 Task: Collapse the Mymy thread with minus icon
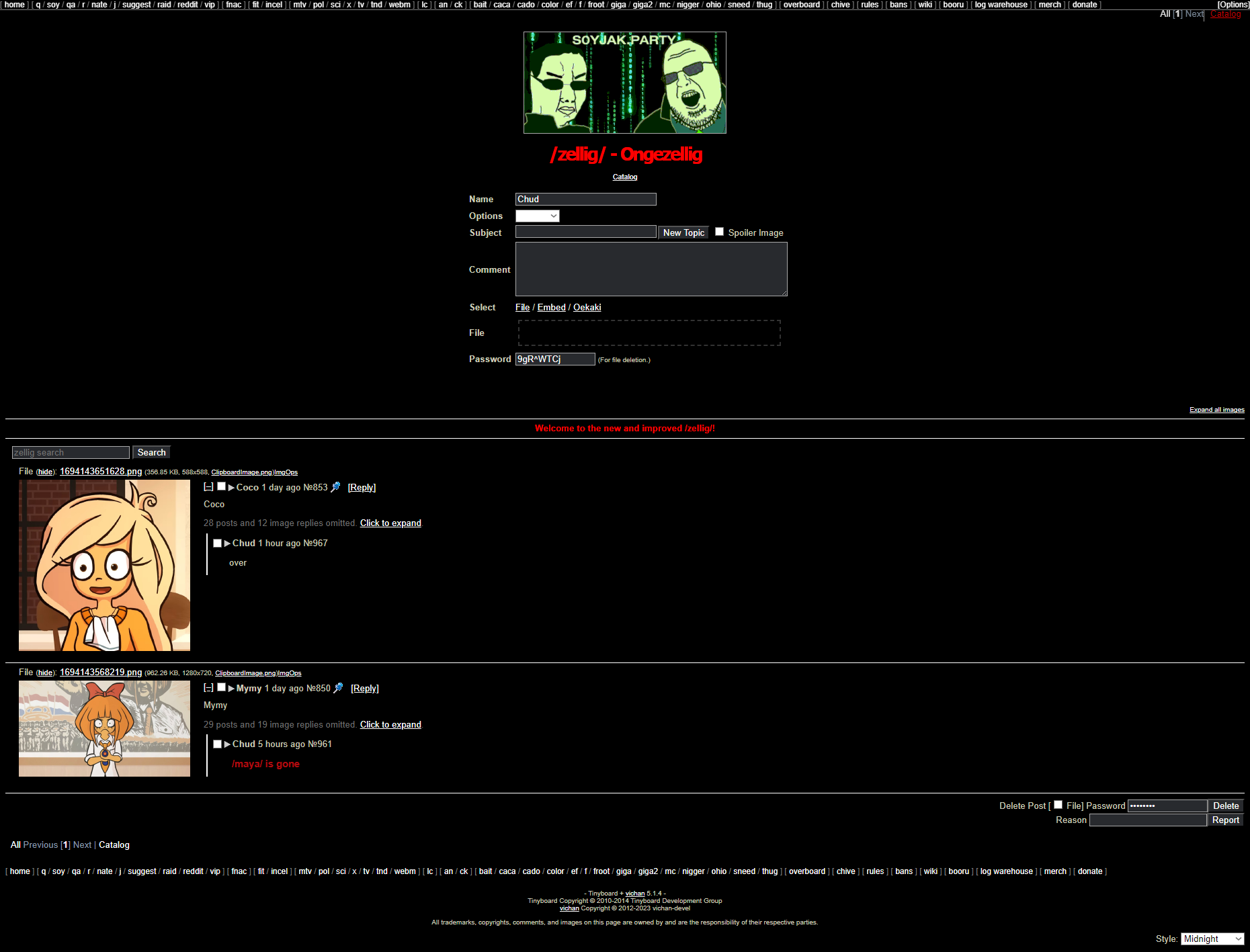pos(208,688)
